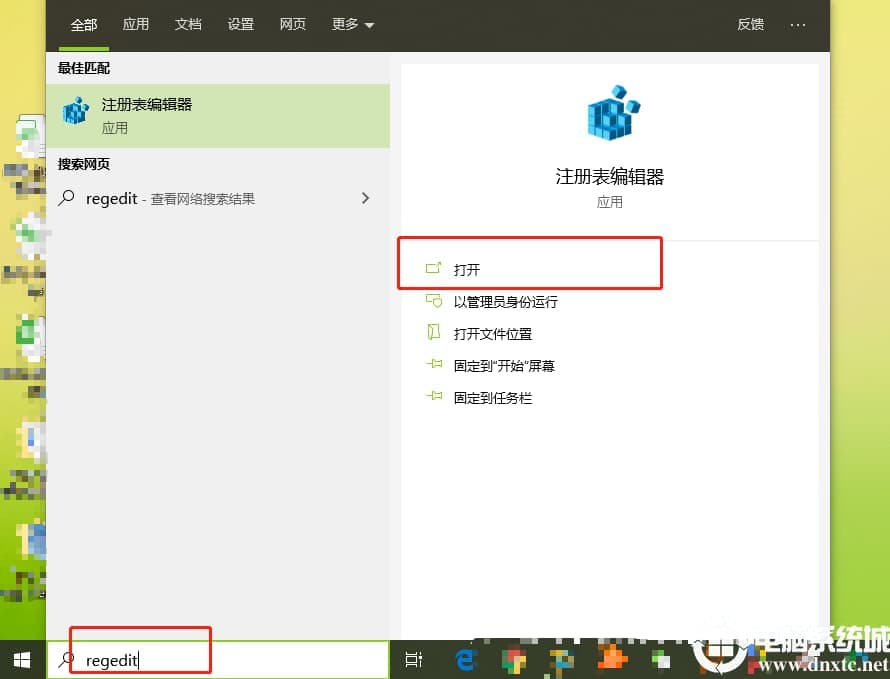Select the 全部 search tab
Screen dimensions: 890x679
click(84, 24)
